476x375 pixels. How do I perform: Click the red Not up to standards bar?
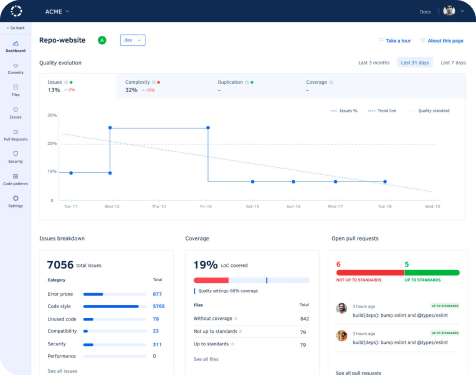370,273
